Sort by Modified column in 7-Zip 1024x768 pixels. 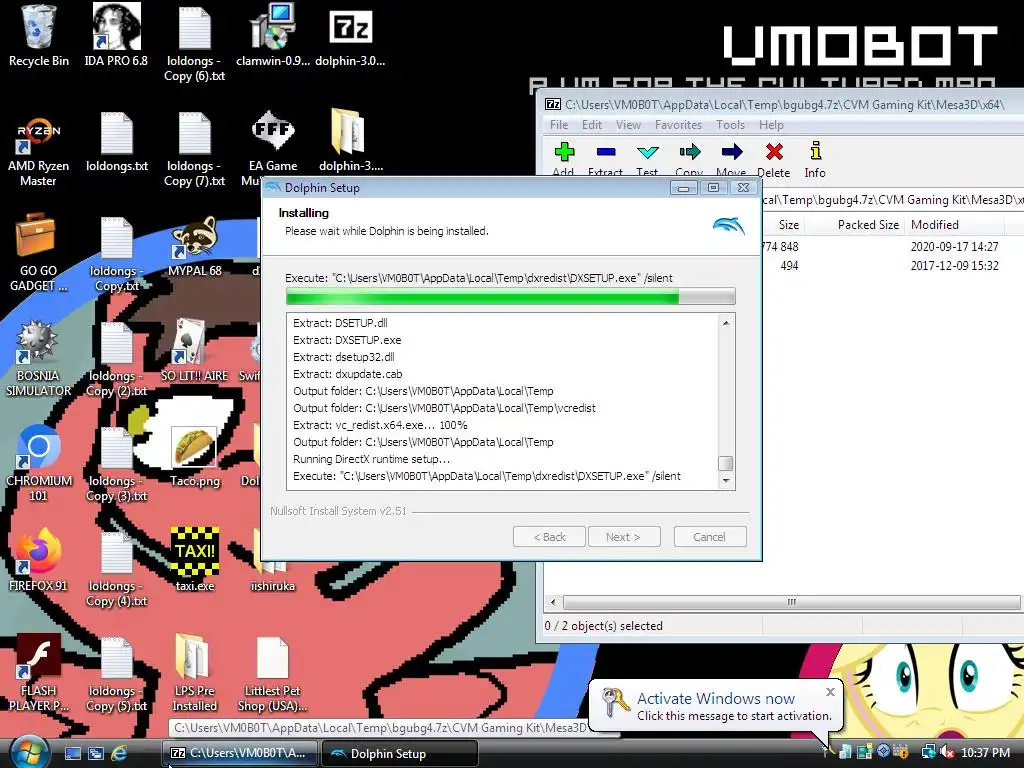coord(954,225)
